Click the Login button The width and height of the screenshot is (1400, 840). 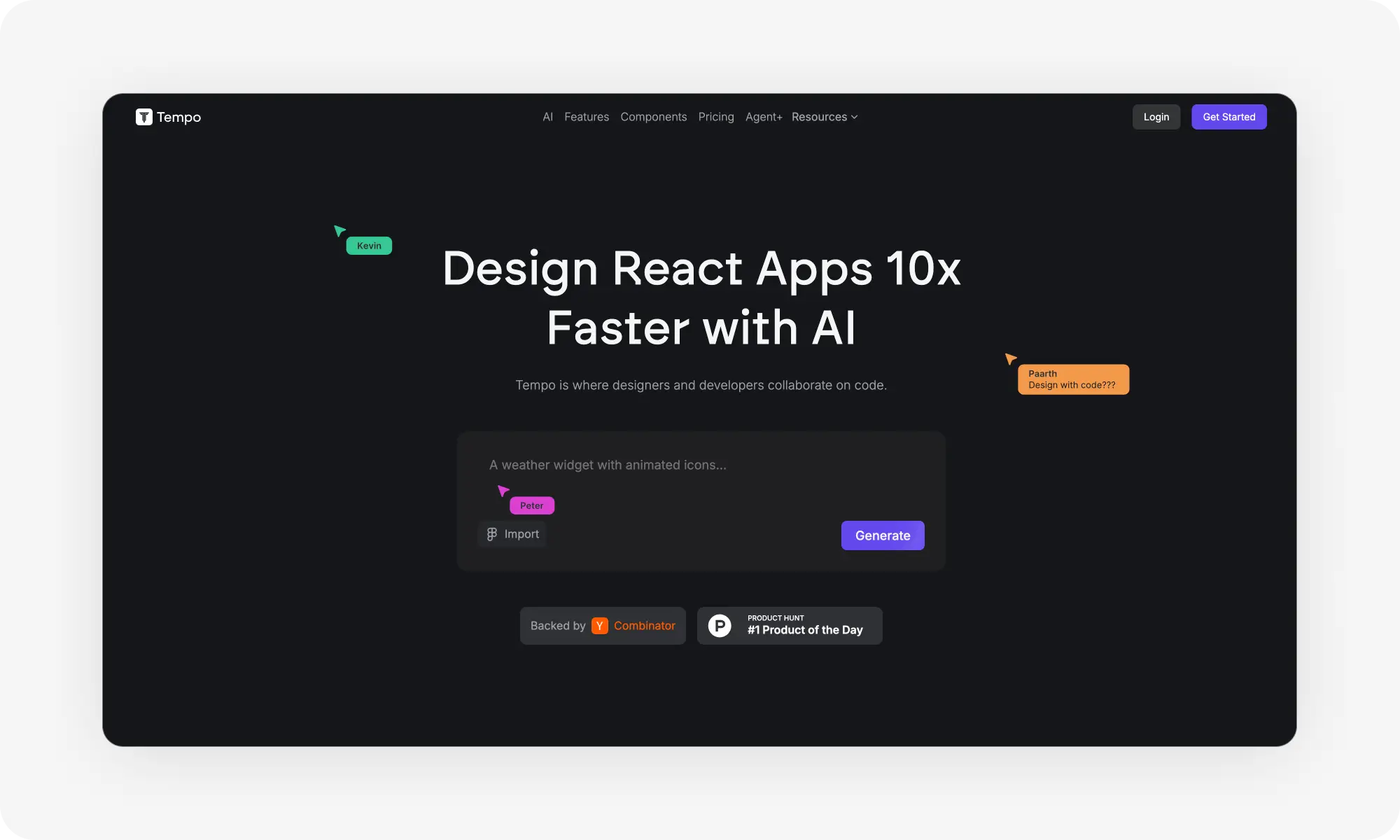click(1156, 117)
